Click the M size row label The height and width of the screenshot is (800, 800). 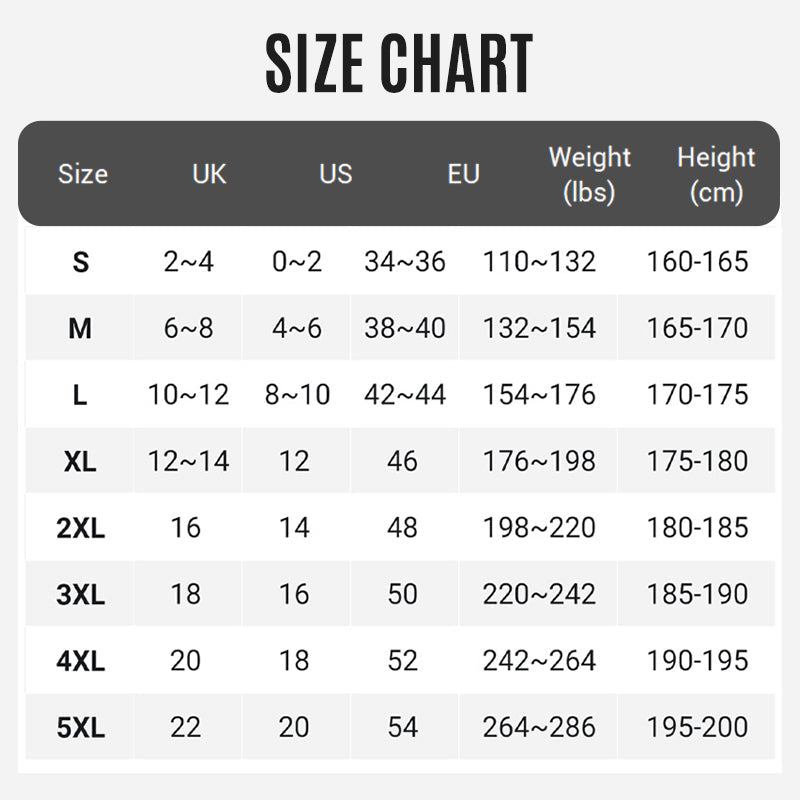[80, 328]
